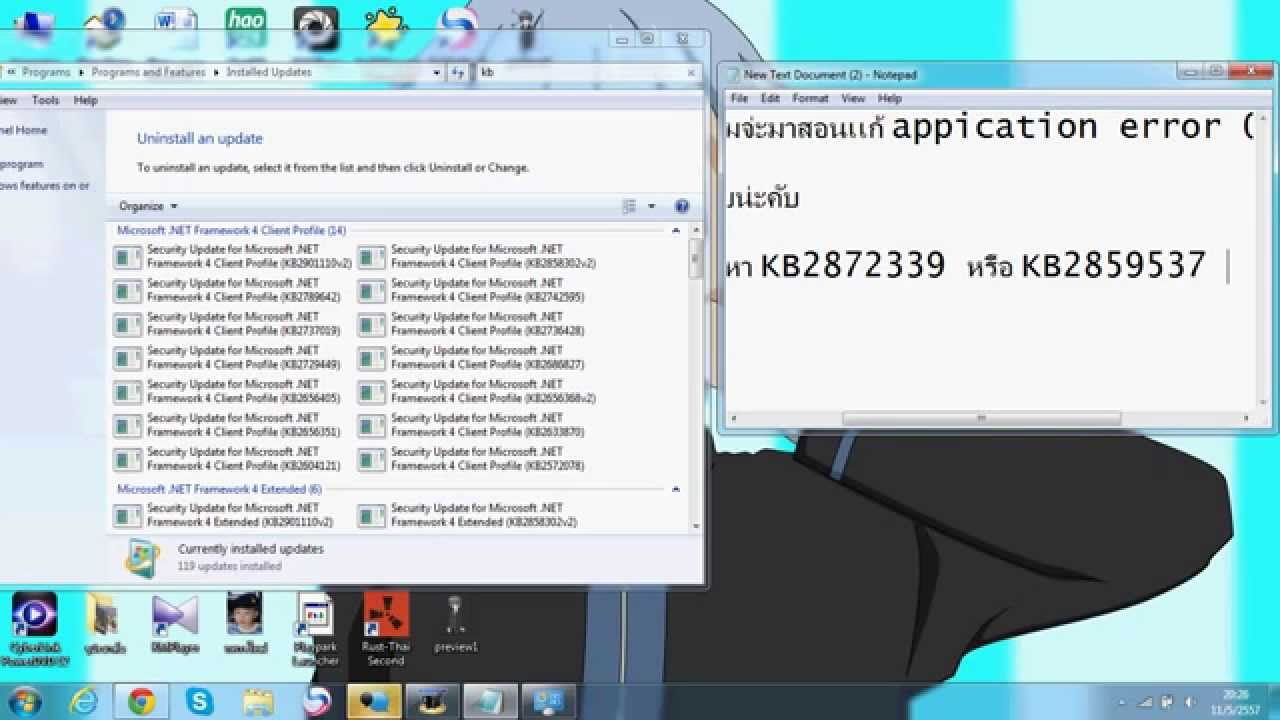Open the arrow after Programs and Features breadcrumb
This screenshot has width=1280, height=720.
click(x=215, y=72)
